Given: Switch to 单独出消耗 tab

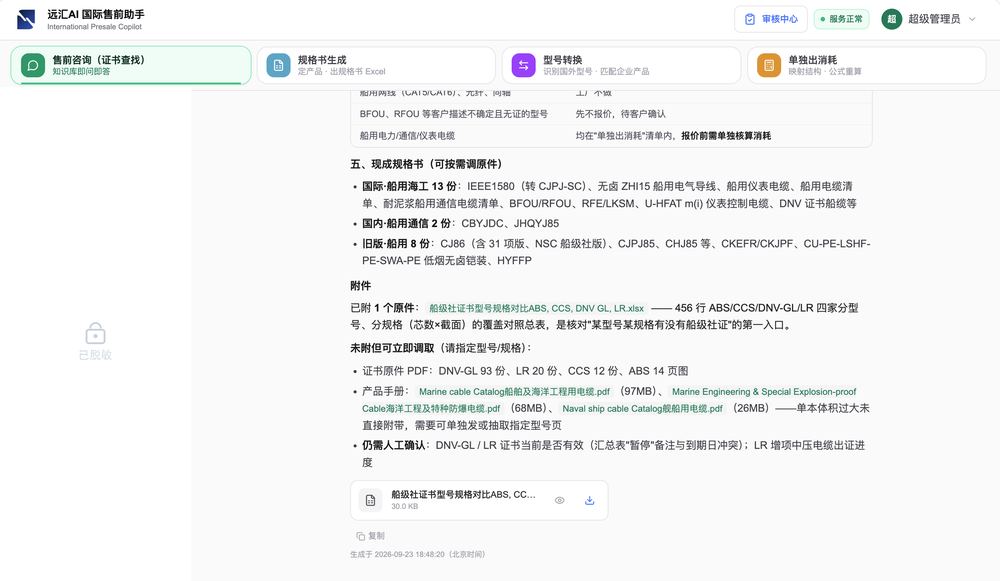Looking at the screenshot, I should (x=867, y=65).
